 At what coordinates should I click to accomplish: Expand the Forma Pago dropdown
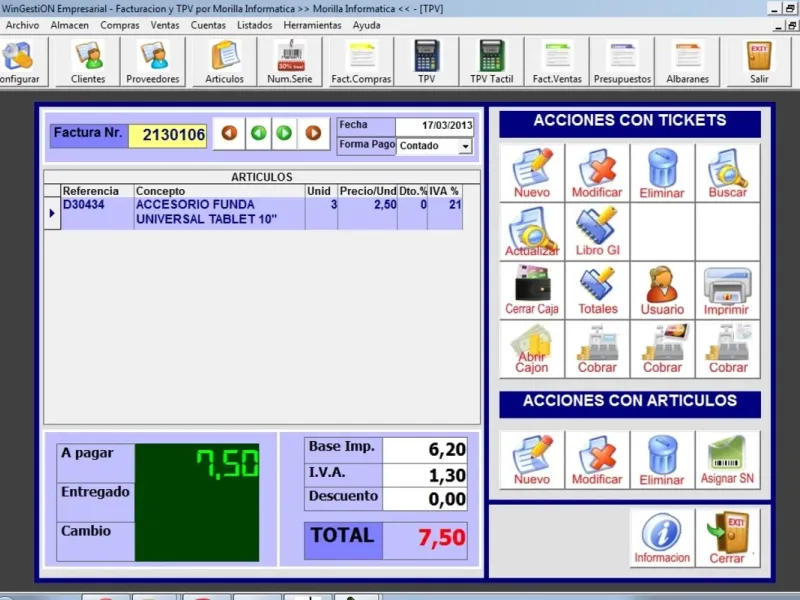[465, 146]
